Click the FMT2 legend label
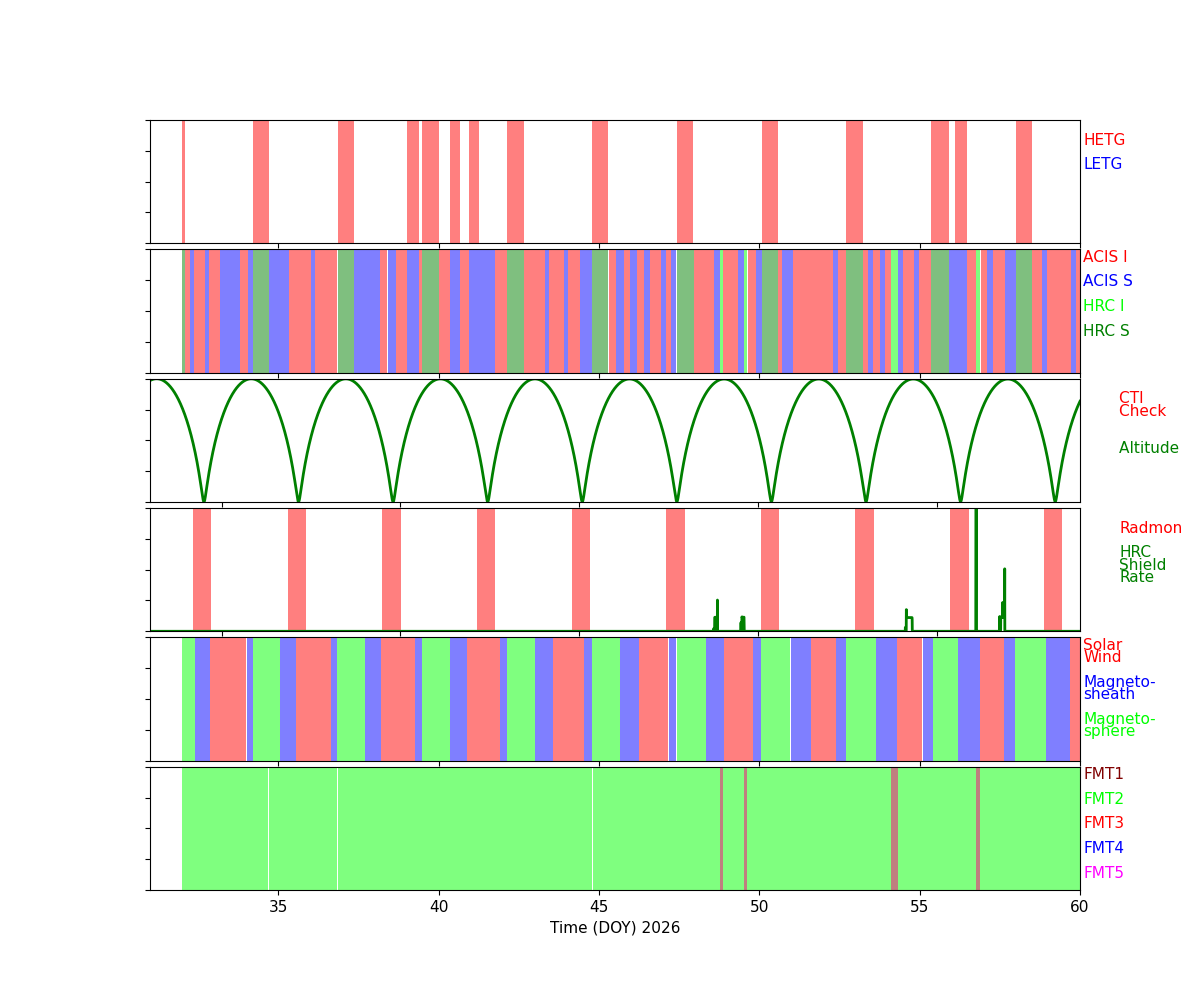 tap(1103, 799)
